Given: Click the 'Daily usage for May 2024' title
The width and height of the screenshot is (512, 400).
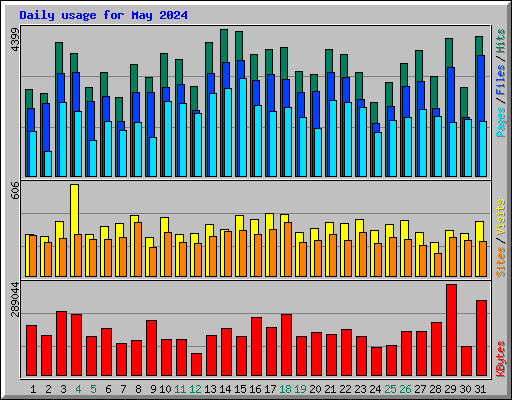Looking at the screenshot, I should [103, 15].
